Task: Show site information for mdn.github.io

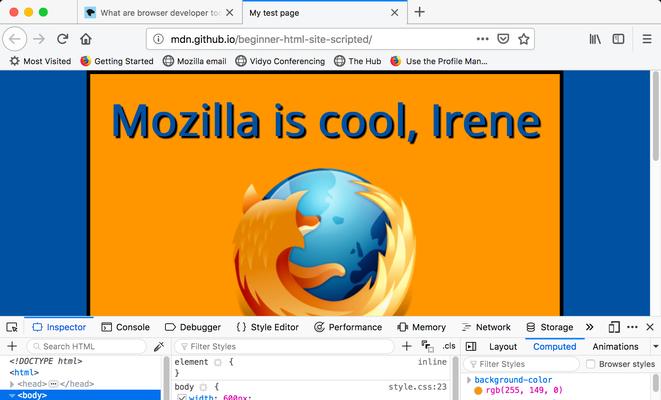Action: coord(158,39)
